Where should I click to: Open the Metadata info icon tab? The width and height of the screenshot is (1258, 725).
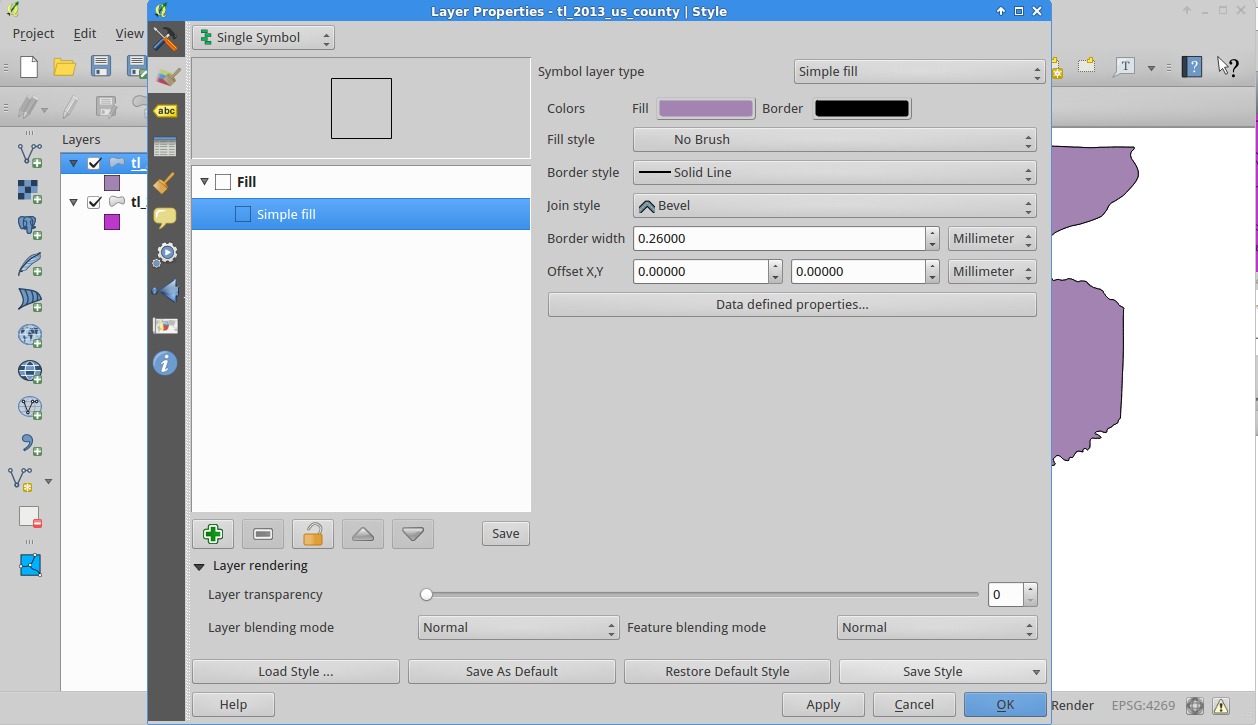pos(166,363)
